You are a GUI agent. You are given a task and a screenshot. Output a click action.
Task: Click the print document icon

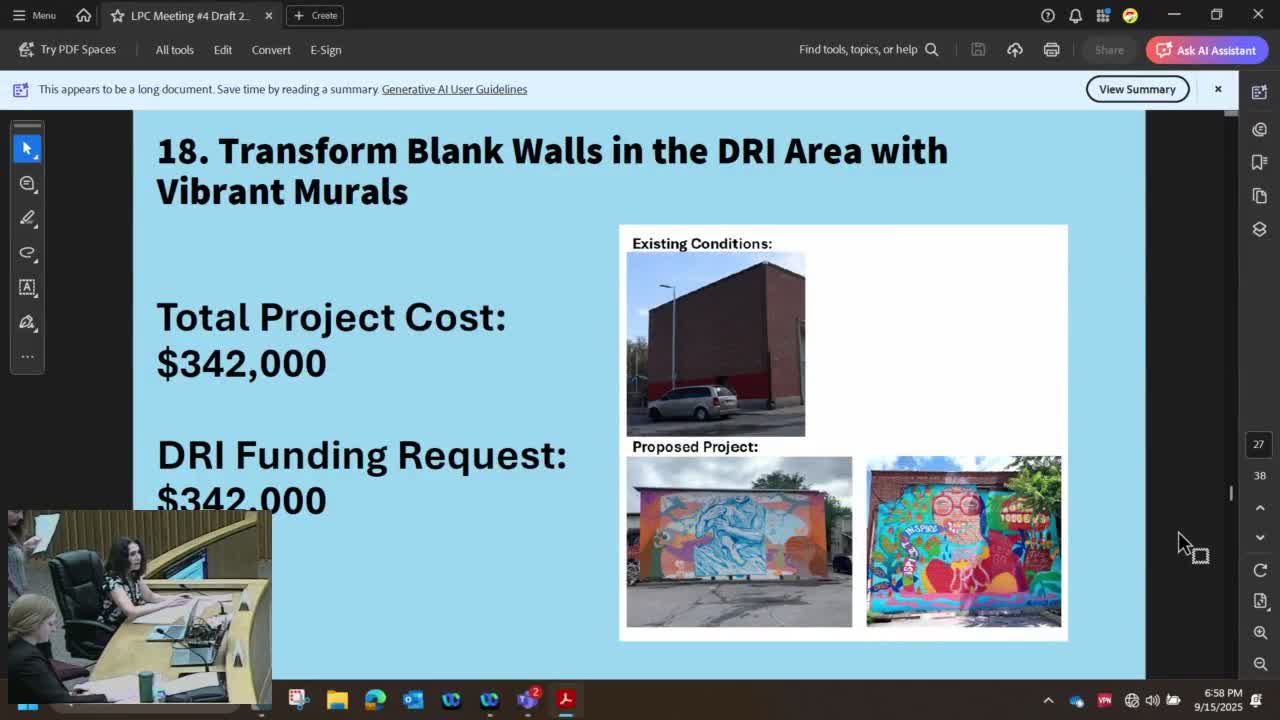(1051, 50)
